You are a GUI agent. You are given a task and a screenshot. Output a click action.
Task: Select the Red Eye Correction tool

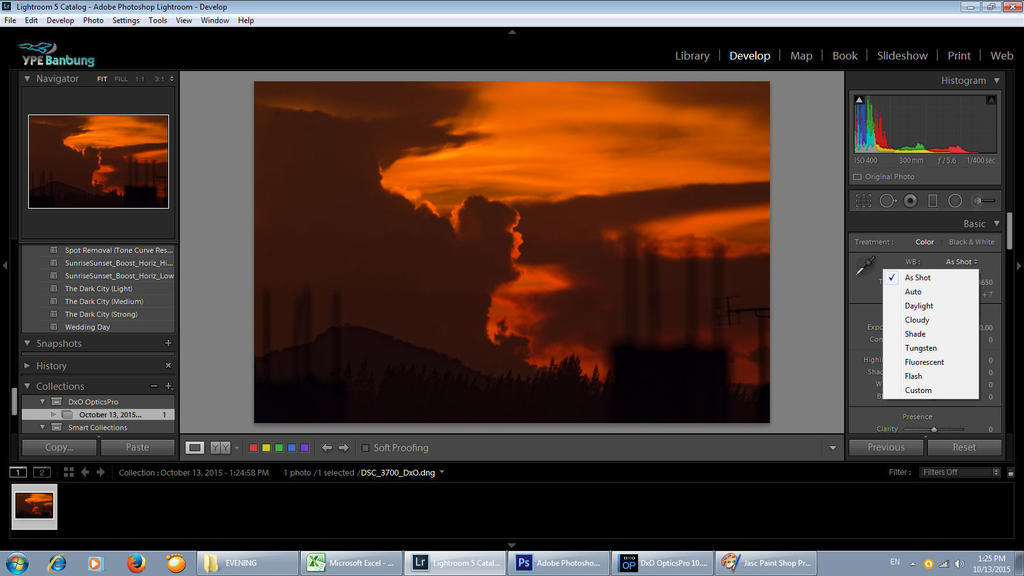pos(910,201)
